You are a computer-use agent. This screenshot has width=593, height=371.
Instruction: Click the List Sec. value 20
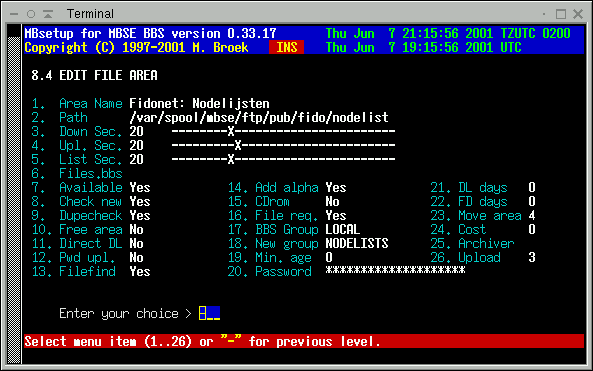coord(137,159)
